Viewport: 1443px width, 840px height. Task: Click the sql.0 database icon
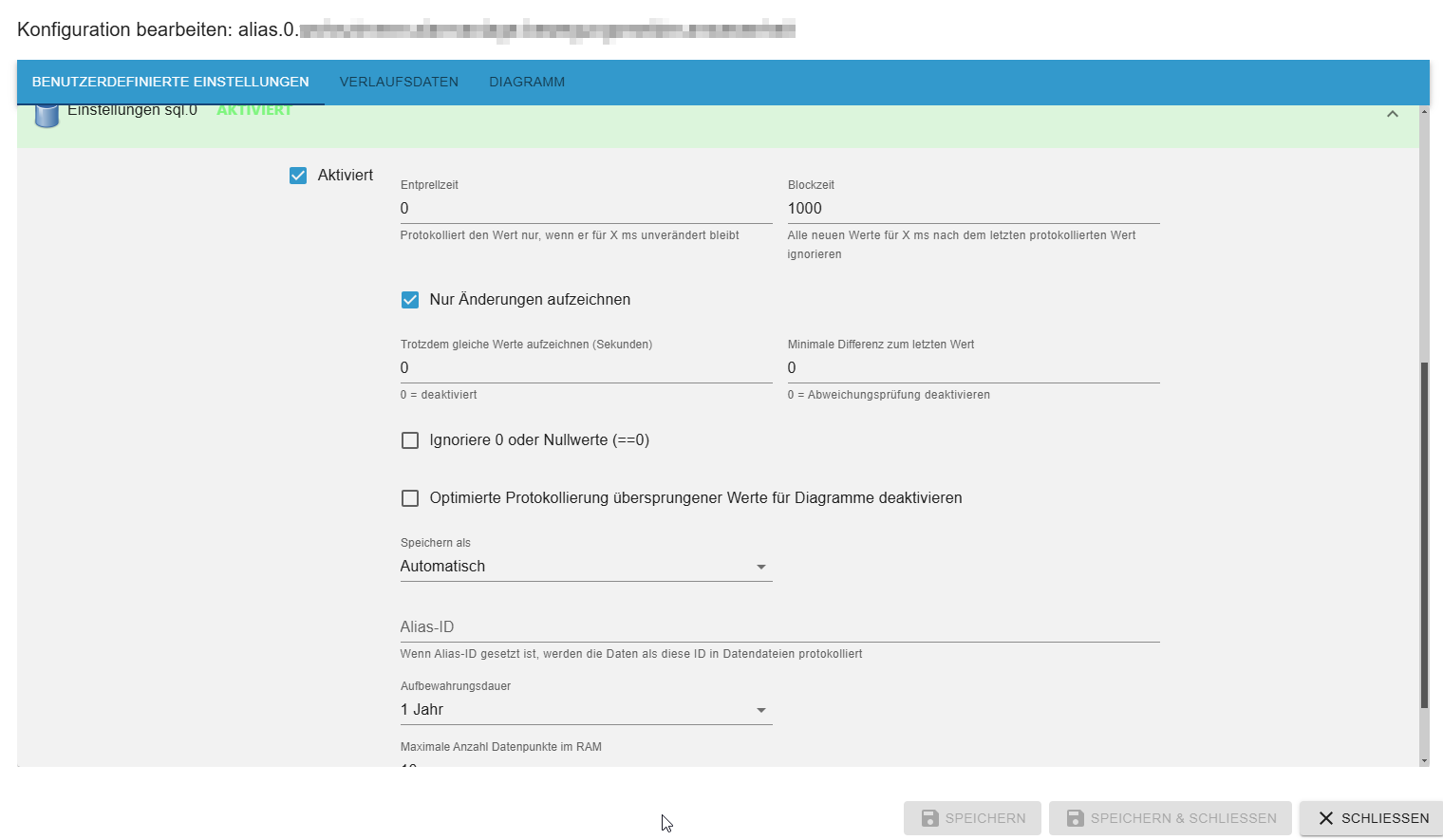(x=47, y=116)
